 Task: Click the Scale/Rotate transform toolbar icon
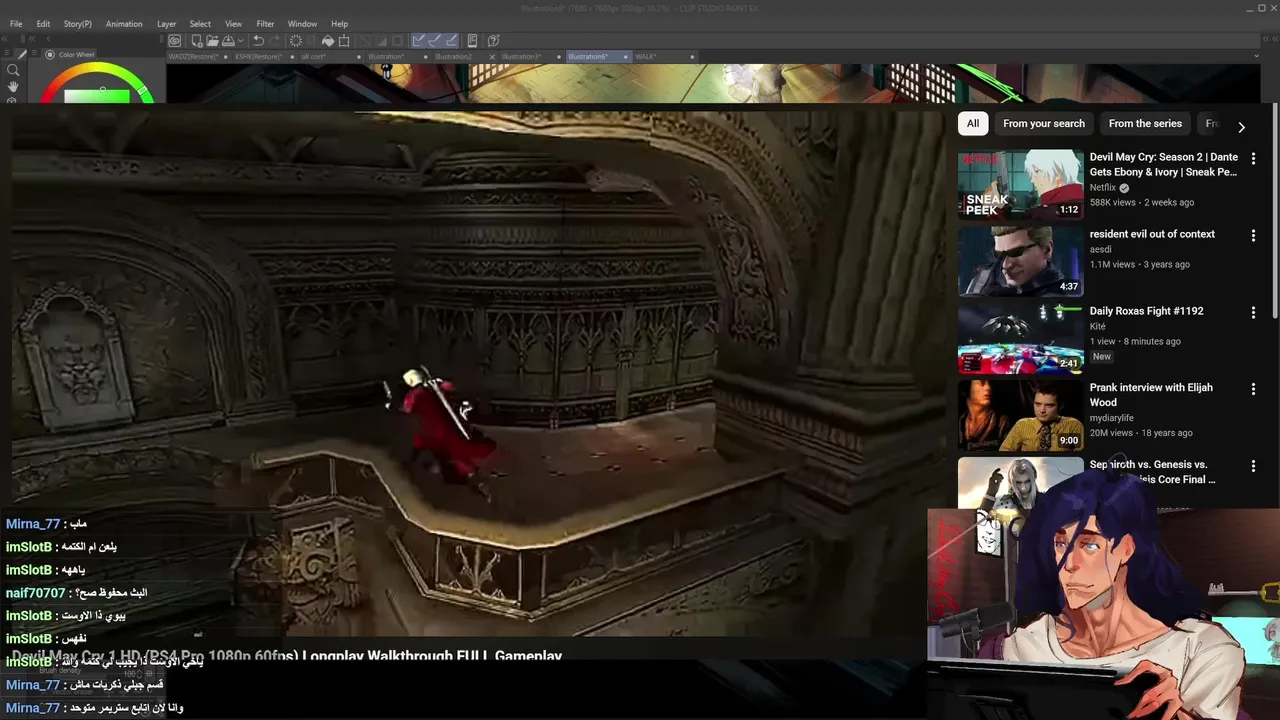(x=344, y=41)
